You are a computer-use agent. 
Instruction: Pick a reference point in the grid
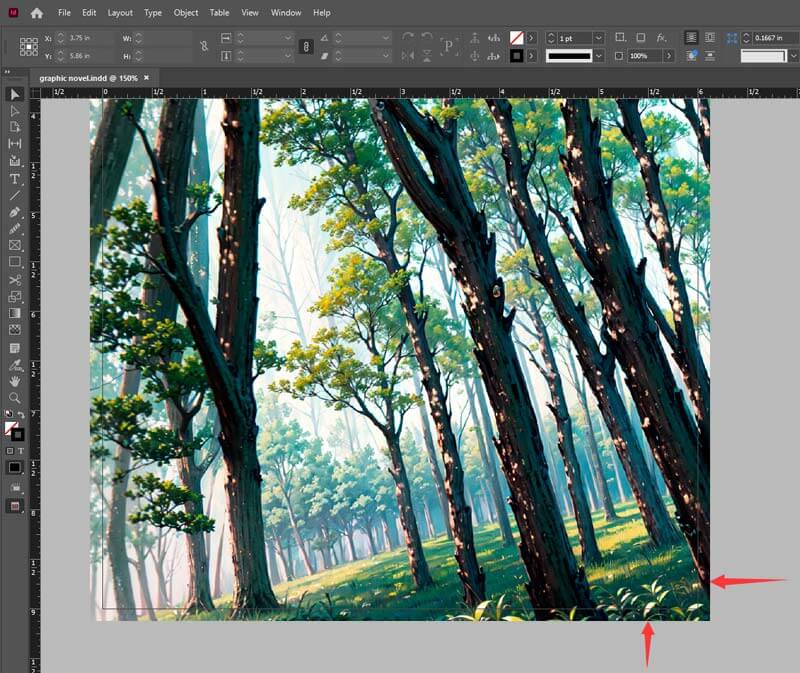click(x=28, y=46)
